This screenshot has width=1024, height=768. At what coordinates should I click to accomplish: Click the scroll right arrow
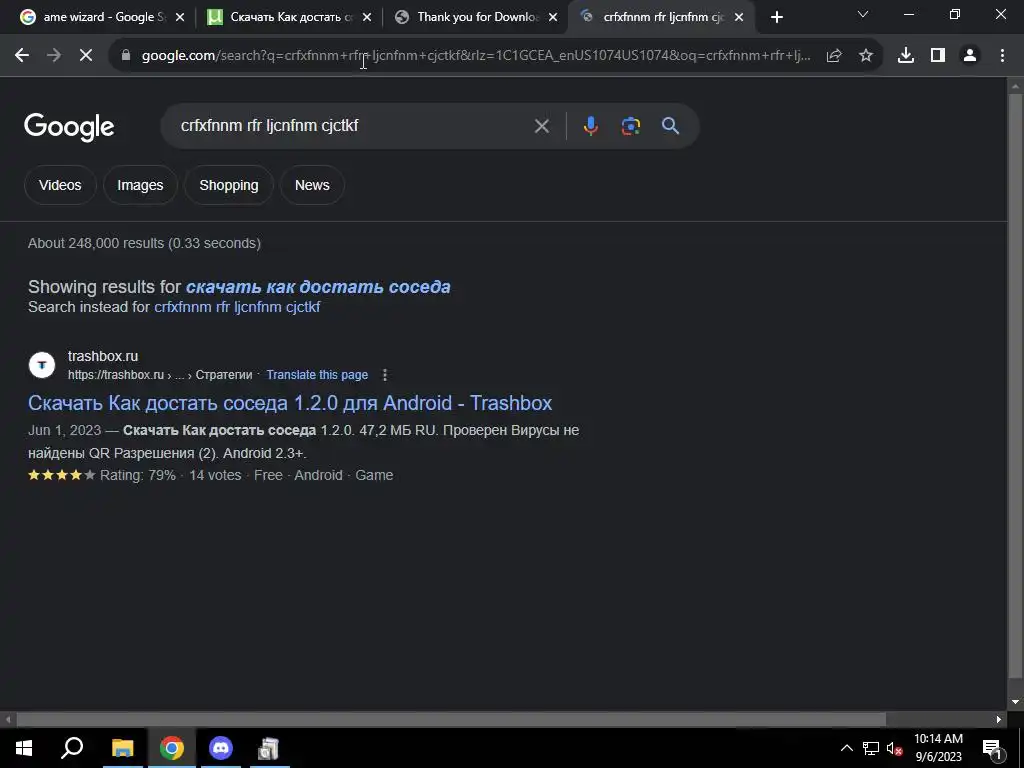(999, 720)
